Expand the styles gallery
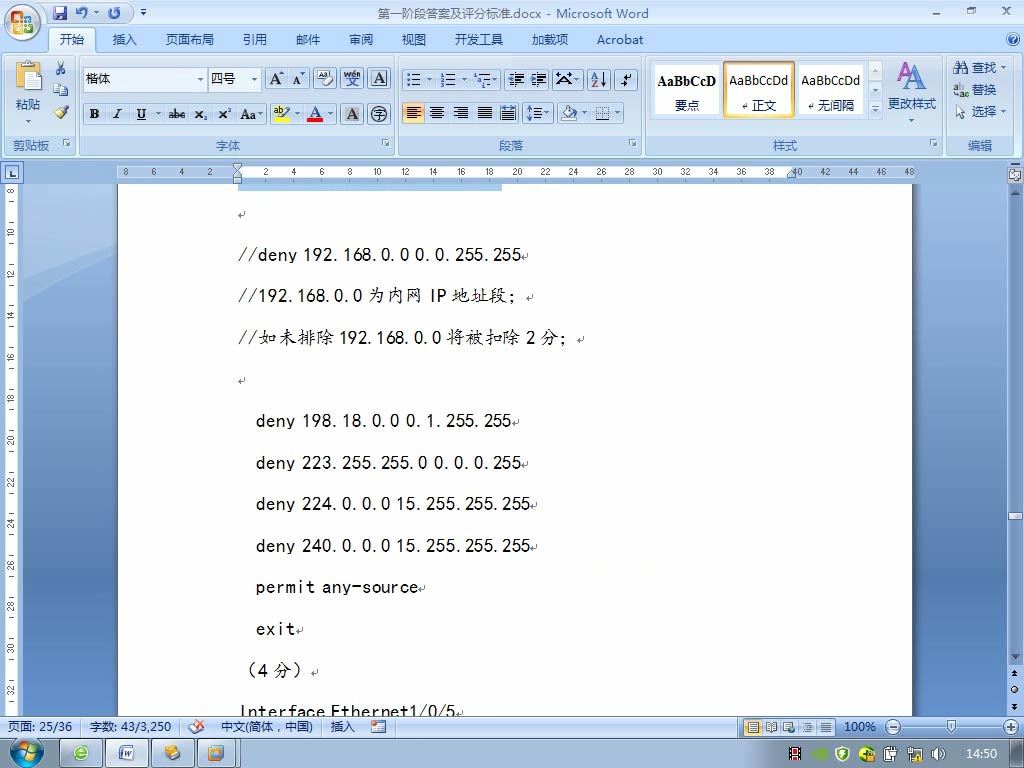This screenshot has width=1024, height=768. pyautogui.click(x=876, y=109)
